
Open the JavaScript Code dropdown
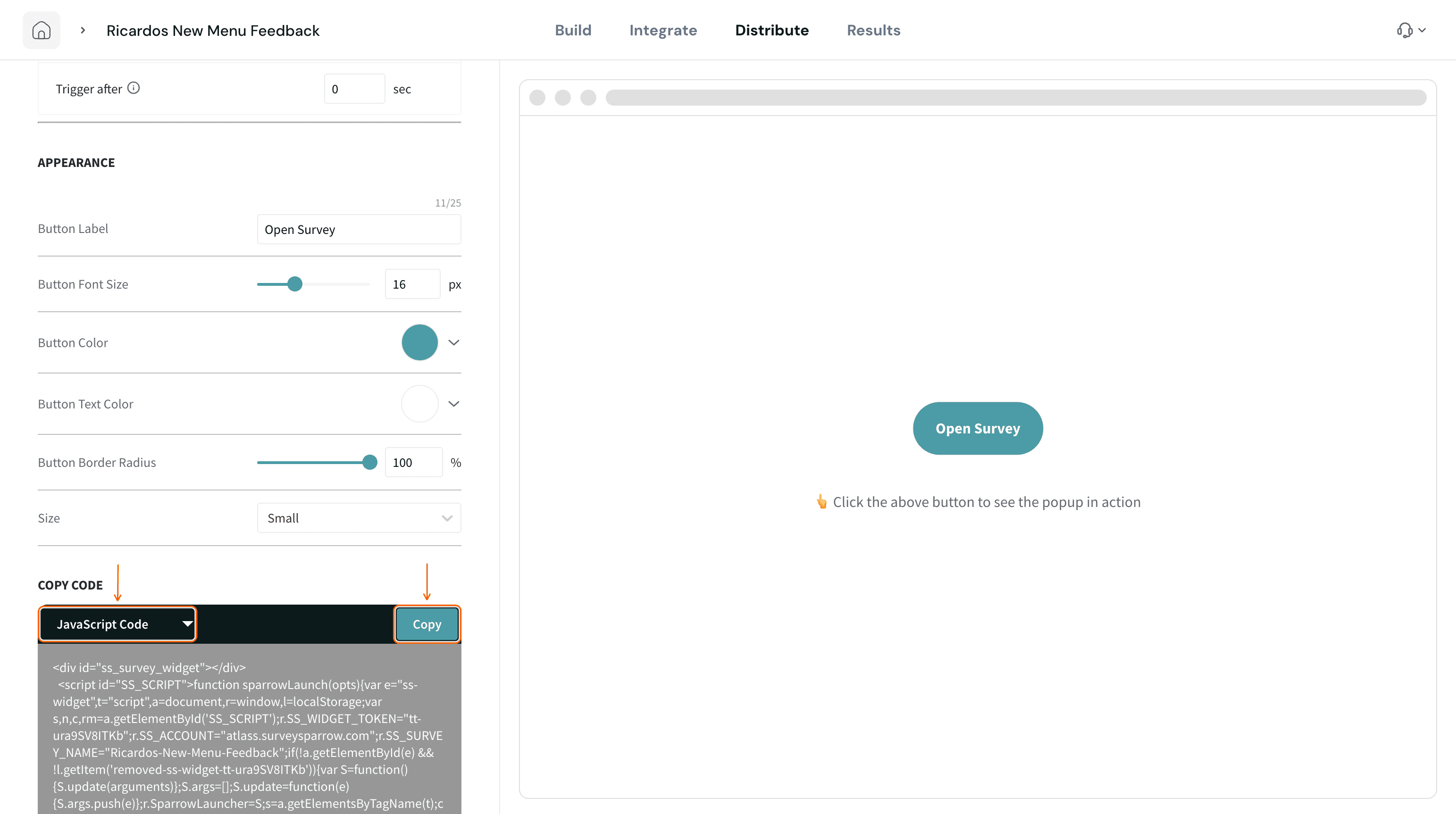click(117, 624)
